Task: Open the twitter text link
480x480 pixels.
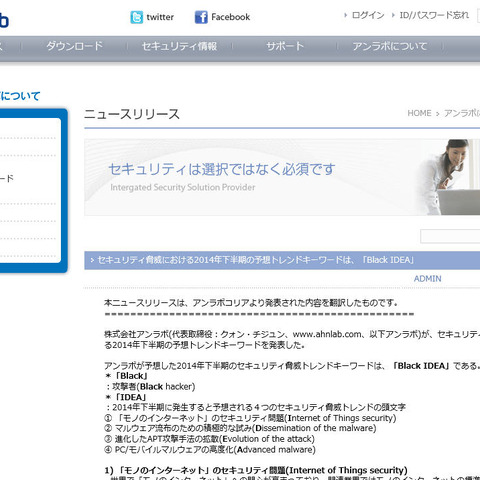Action: pos(160,17)
